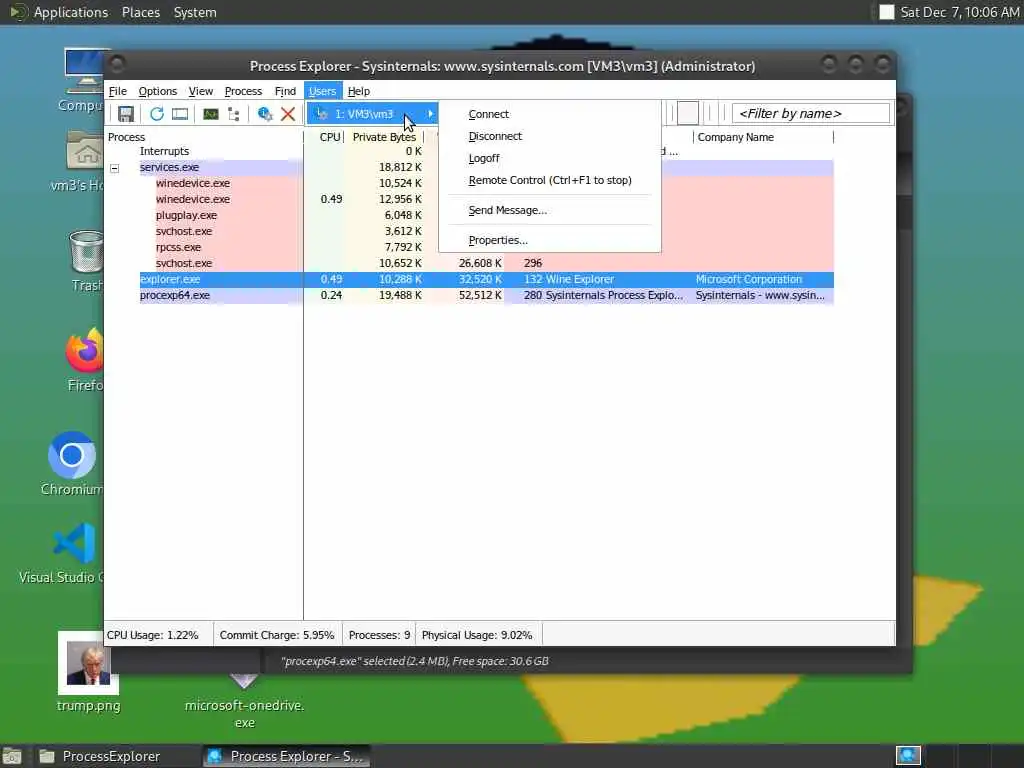Open the System Information graph icon
Viewport: 1024px width, 768px height.
pyautogui.click(x=210, y=114)
